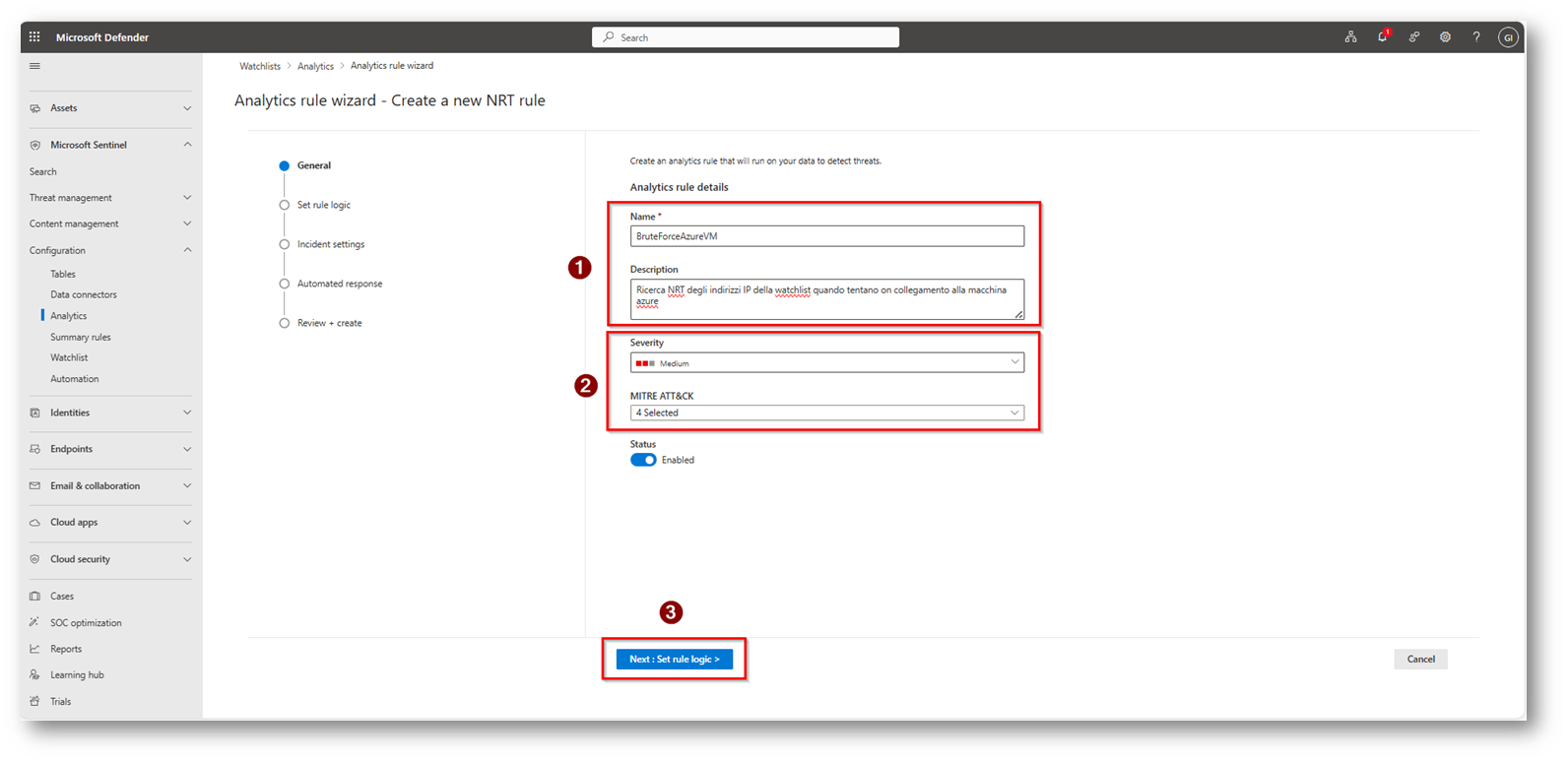Select Analytics in the sidebar Configuration list
Screen dimensions: 1568x762
pyautogui.click(x=69, y=316)
